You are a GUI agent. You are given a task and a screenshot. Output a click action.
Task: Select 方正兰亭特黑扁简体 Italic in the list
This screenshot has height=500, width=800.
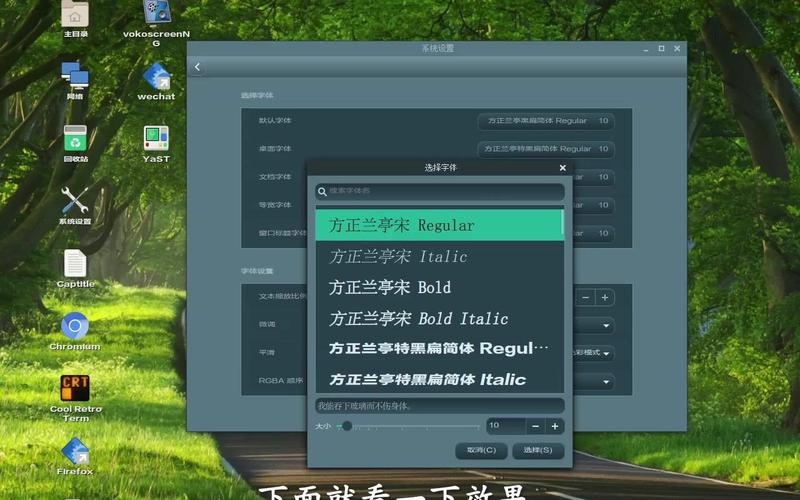coord(438,379)
